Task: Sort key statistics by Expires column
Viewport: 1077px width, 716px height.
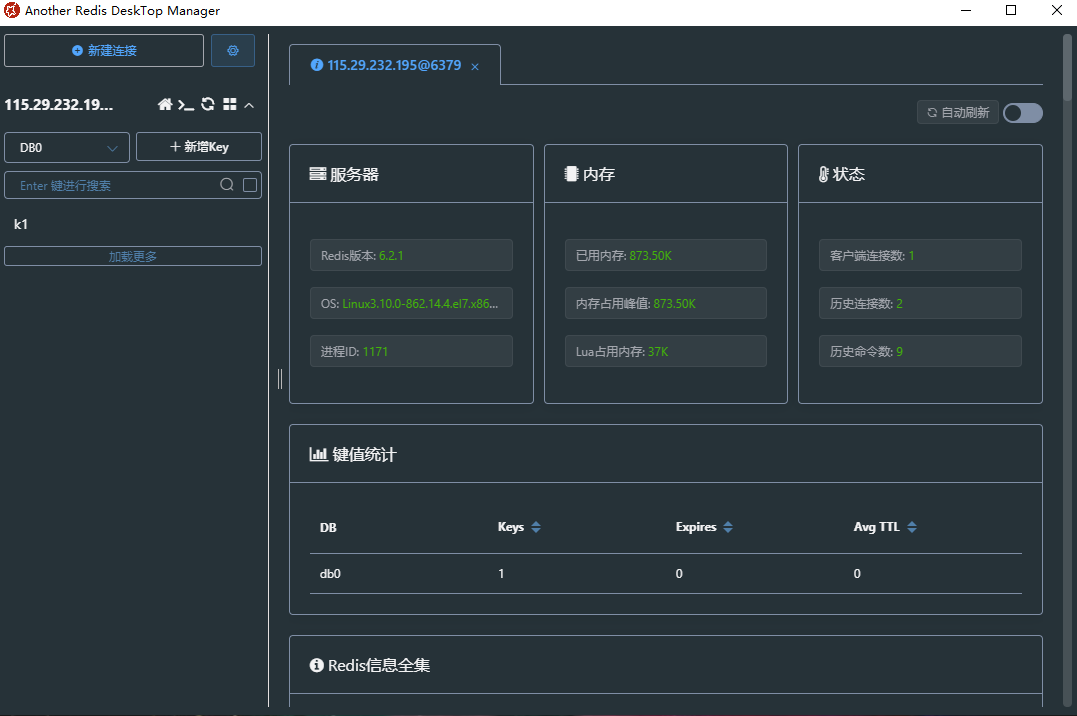Action: pyautogui.click(x=728, y=527)
